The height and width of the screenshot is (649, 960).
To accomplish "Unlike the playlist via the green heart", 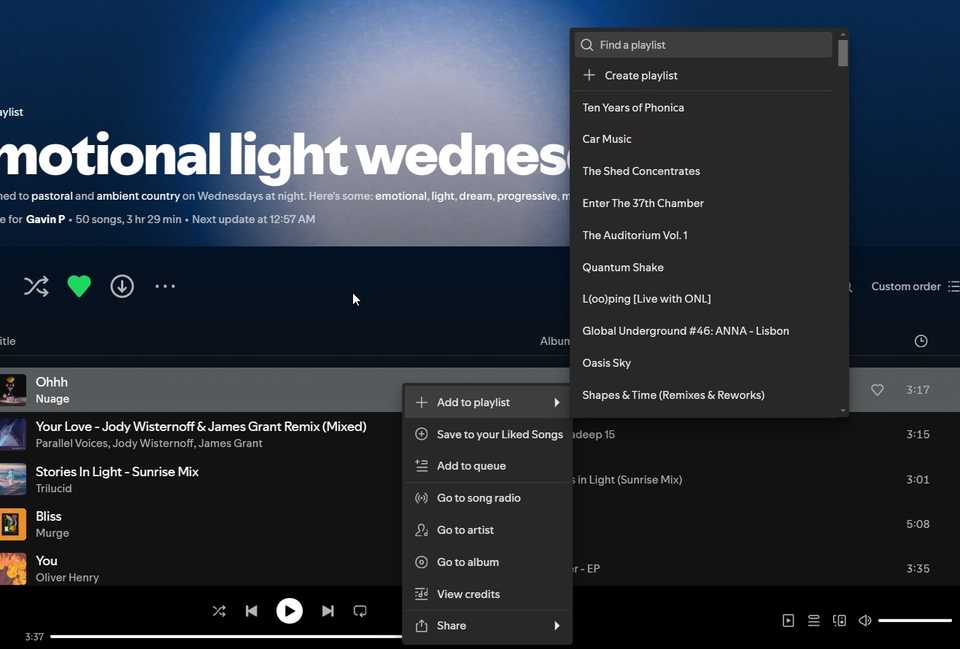I will [x=79, y=286].
